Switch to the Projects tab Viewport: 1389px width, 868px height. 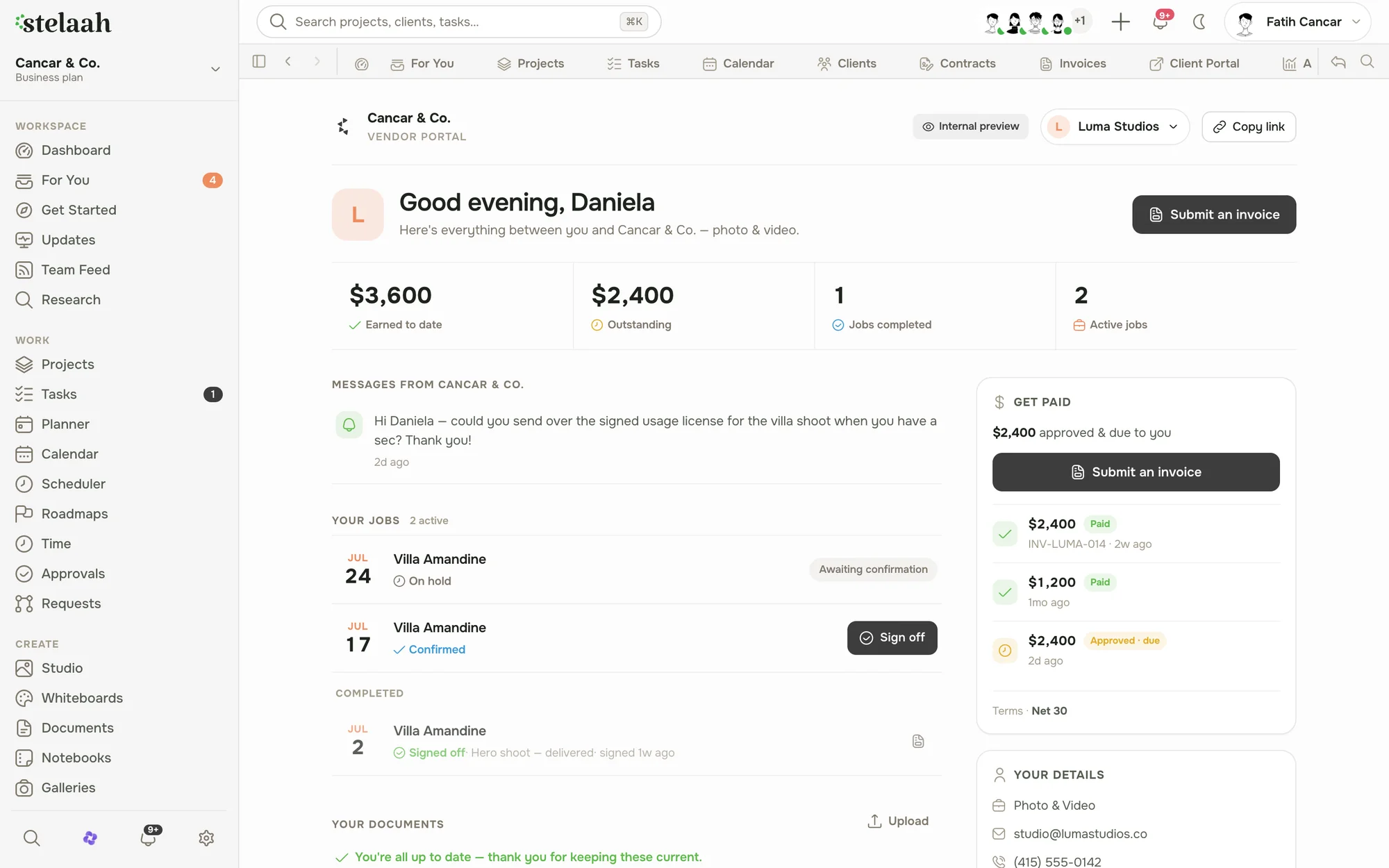pyautogui.click(x=531, y=64)
